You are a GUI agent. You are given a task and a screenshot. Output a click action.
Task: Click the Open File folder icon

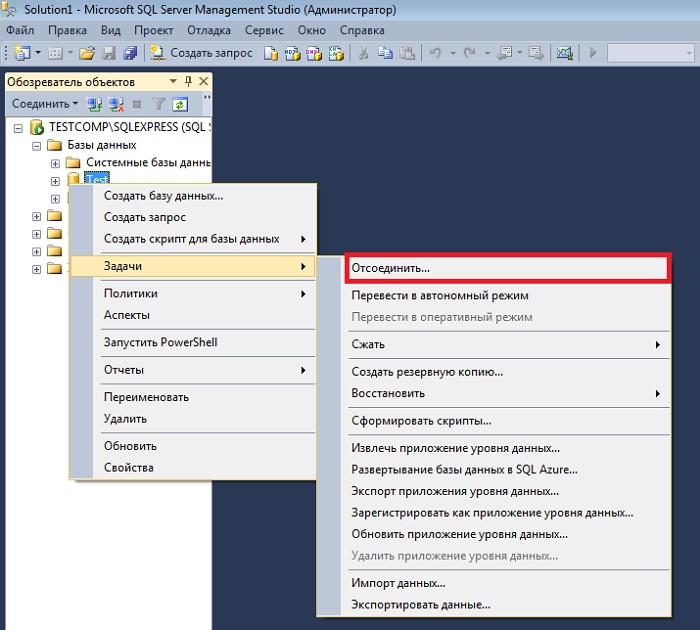point(87,53)
